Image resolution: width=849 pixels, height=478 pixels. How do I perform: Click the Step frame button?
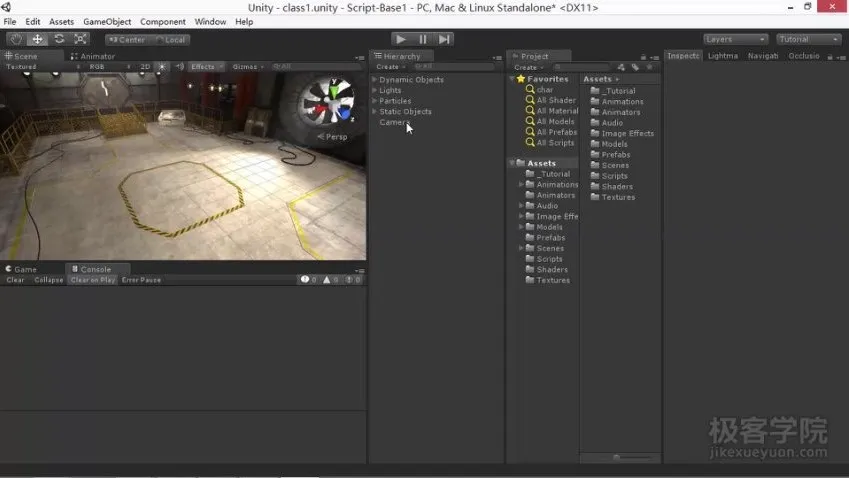(445, 39)
